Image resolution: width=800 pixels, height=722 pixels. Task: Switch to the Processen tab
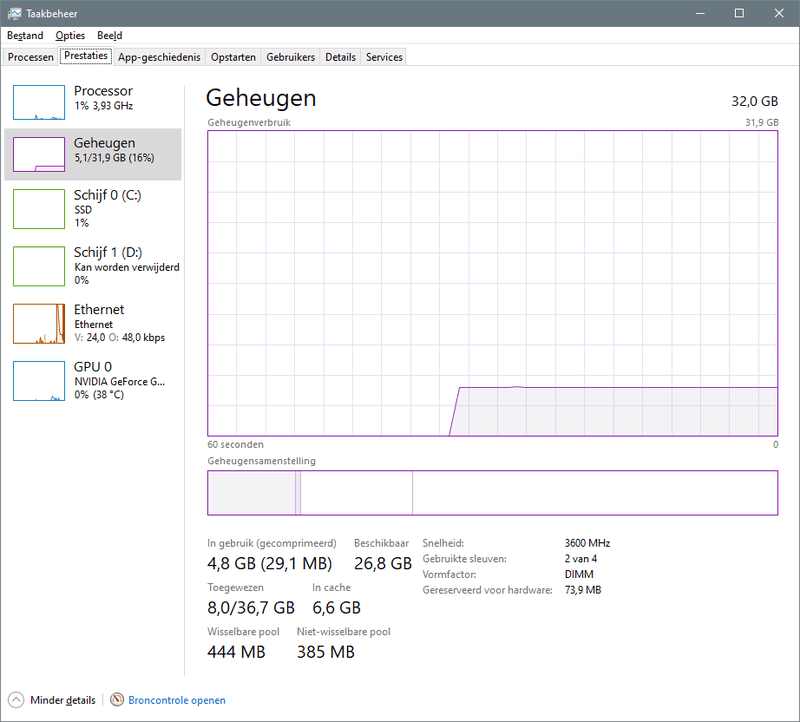coord(31,57)
